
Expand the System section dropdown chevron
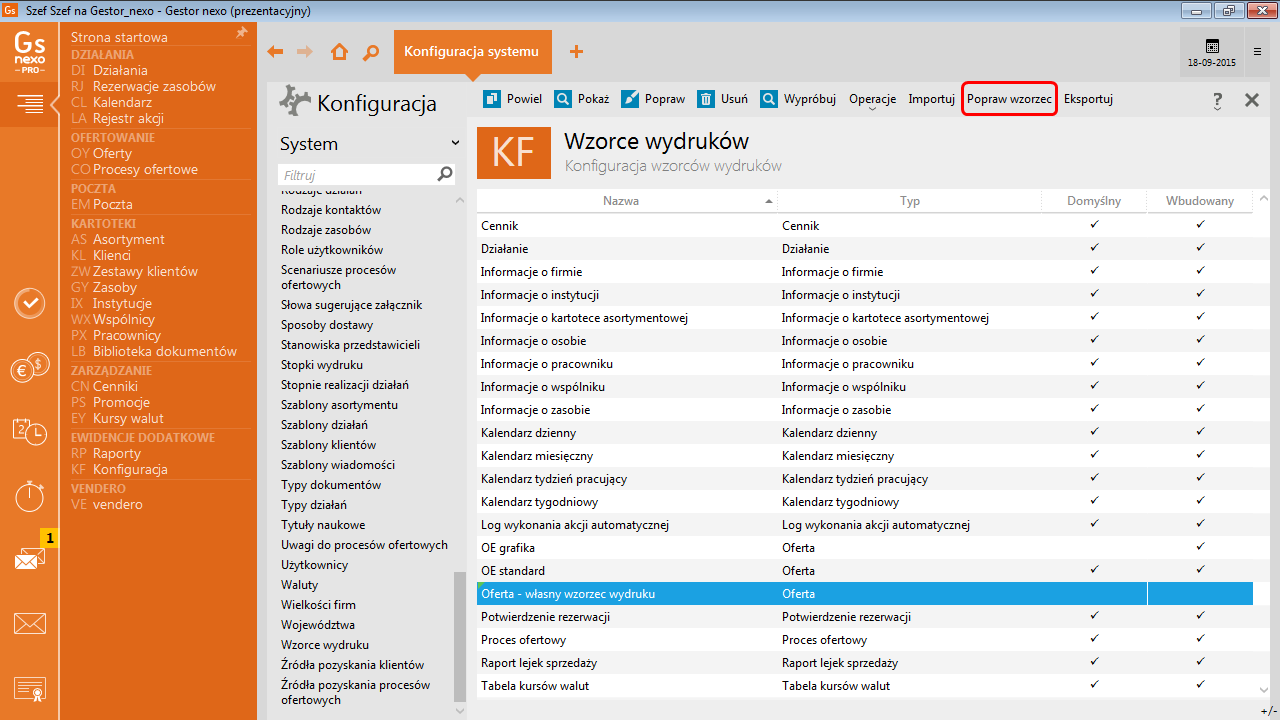coord(455,144)
